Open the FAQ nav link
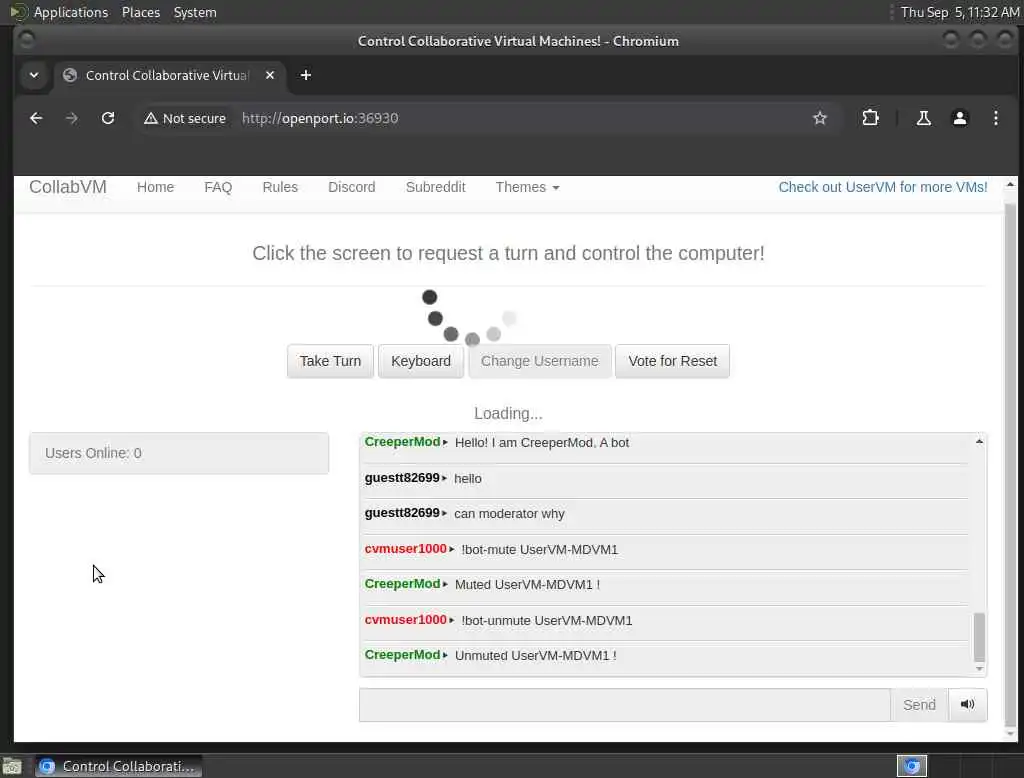The image size is (1024, 778). [218, 187]
